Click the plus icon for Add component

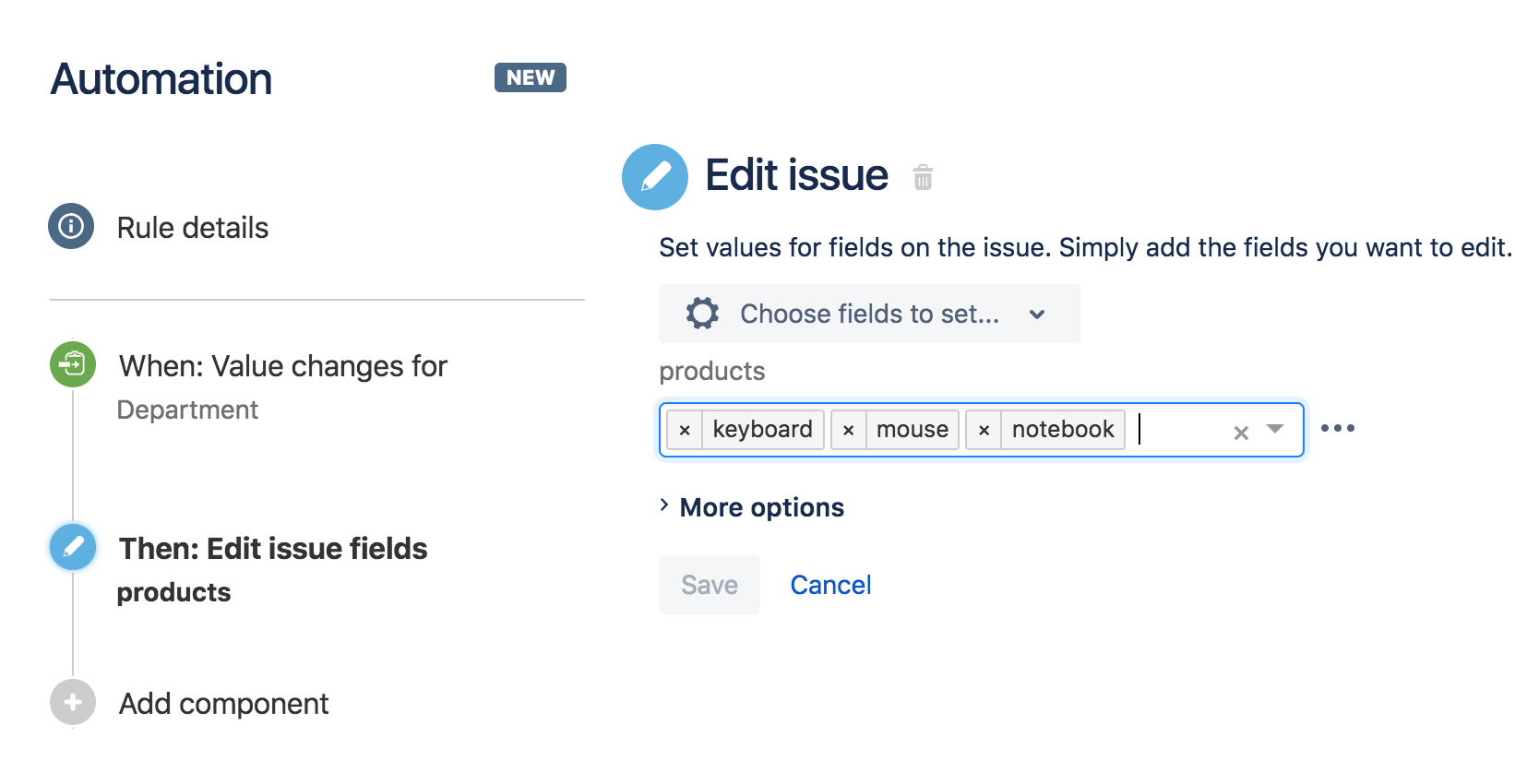tap(73, 702)
